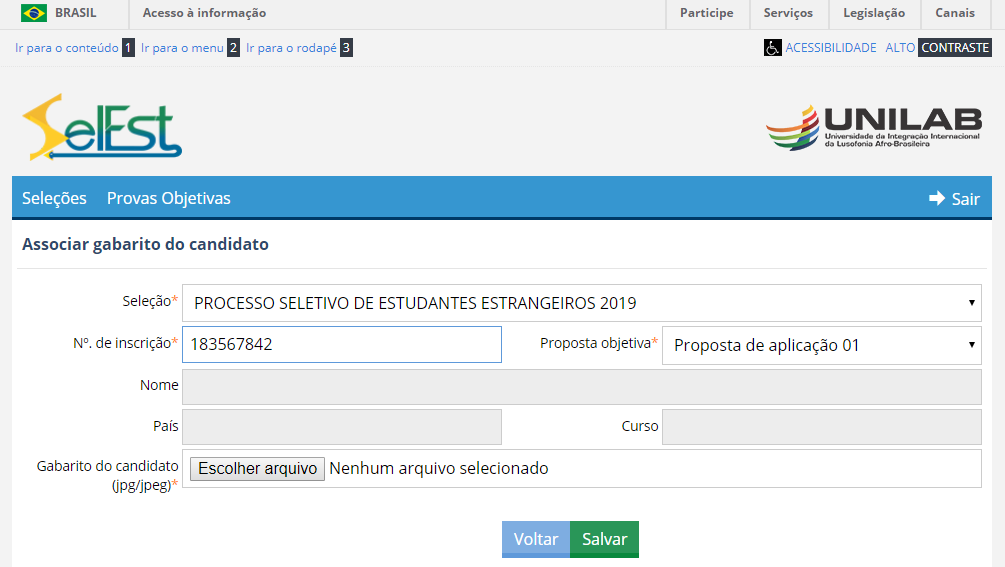Screen dimensions: 1005x567
Task: Click the disabled País field
Action: tap(342, 427)
